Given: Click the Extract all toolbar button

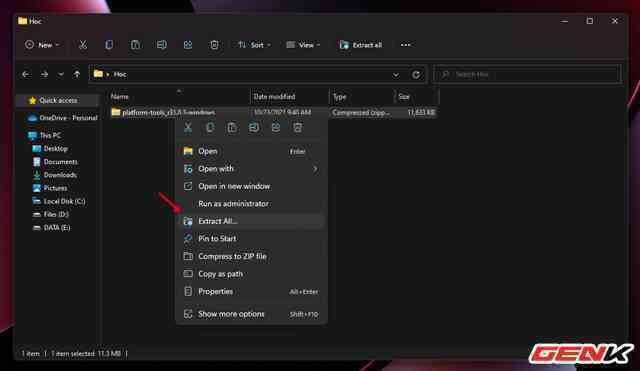Looking at the screenshot, I should click(361, 45).
